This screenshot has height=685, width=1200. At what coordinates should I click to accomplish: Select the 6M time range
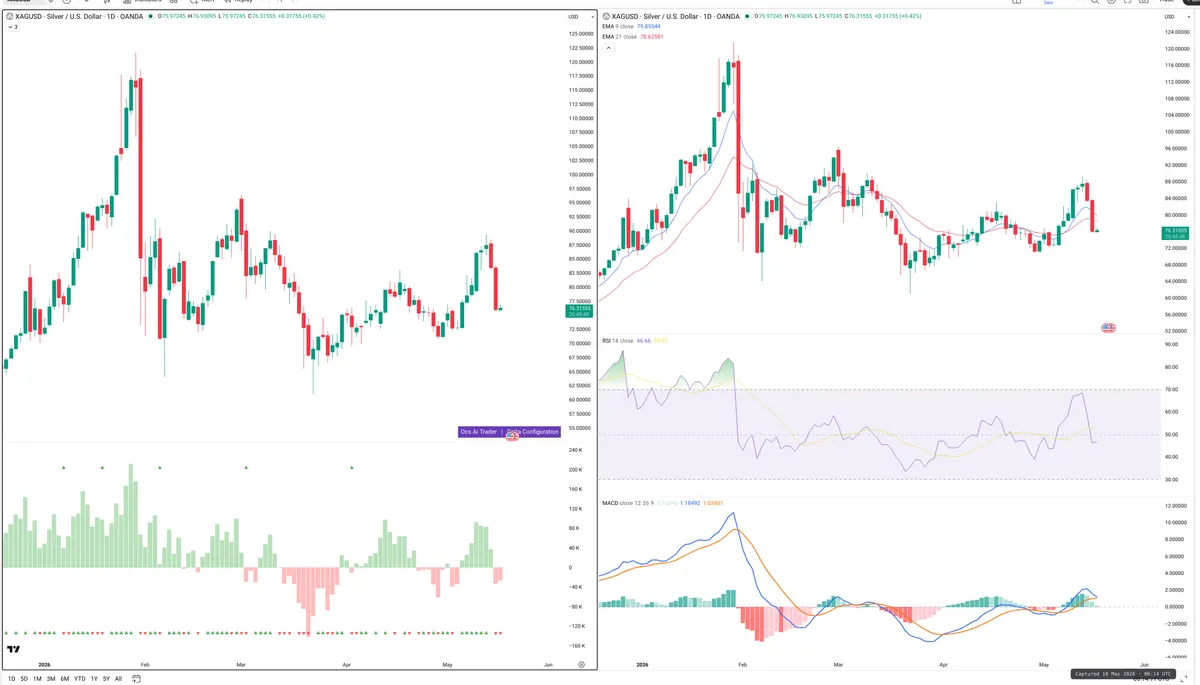point(65,678)
